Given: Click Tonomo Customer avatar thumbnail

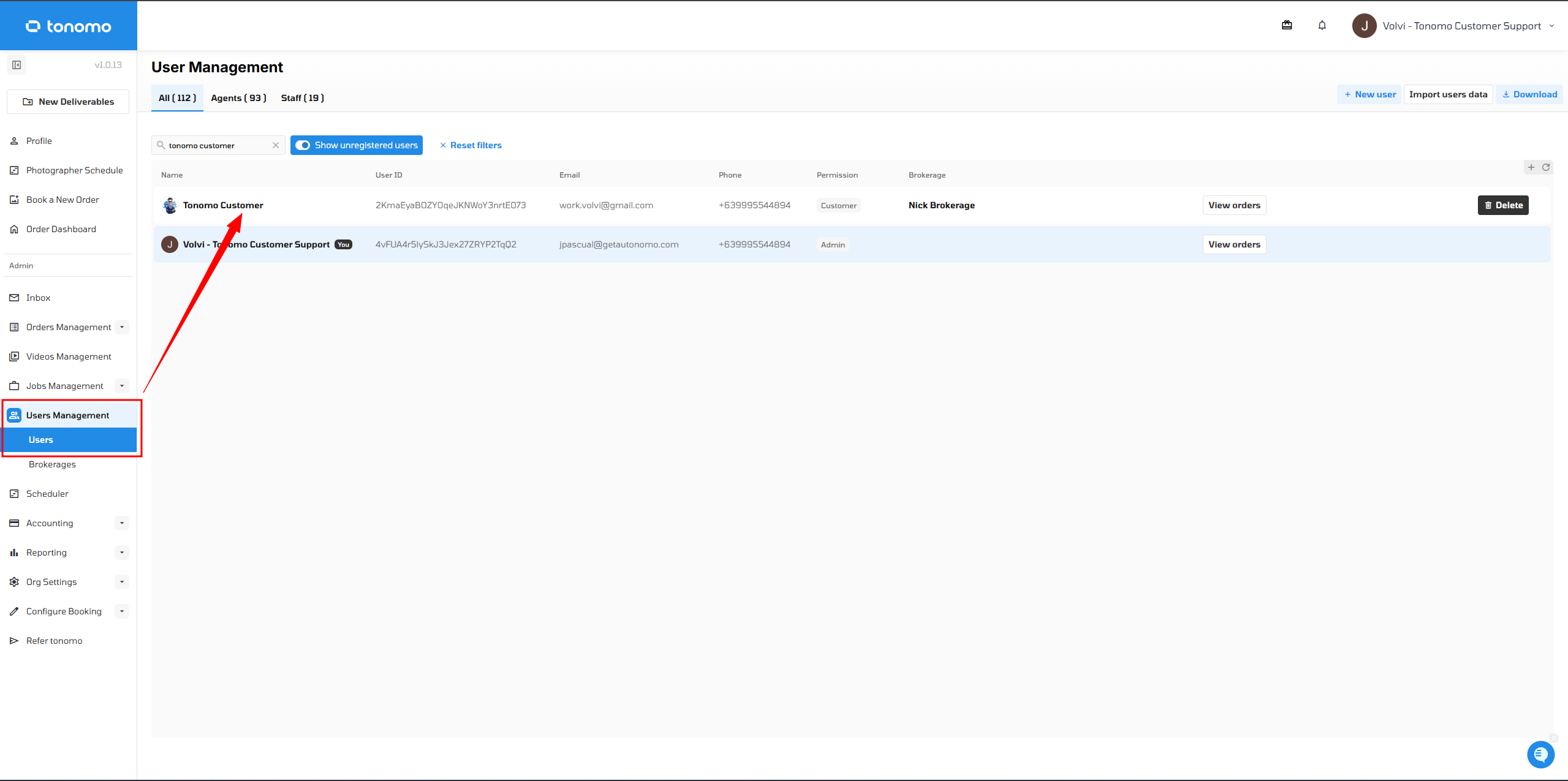Looking at the screenshot, I should (170, 205).
